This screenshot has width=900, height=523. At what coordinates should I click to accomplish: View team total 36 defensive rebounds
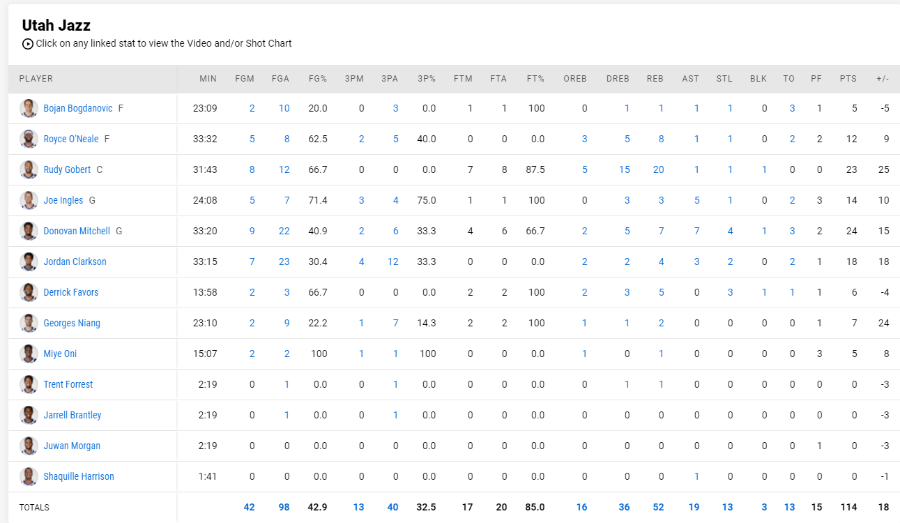tap(624, 507)
